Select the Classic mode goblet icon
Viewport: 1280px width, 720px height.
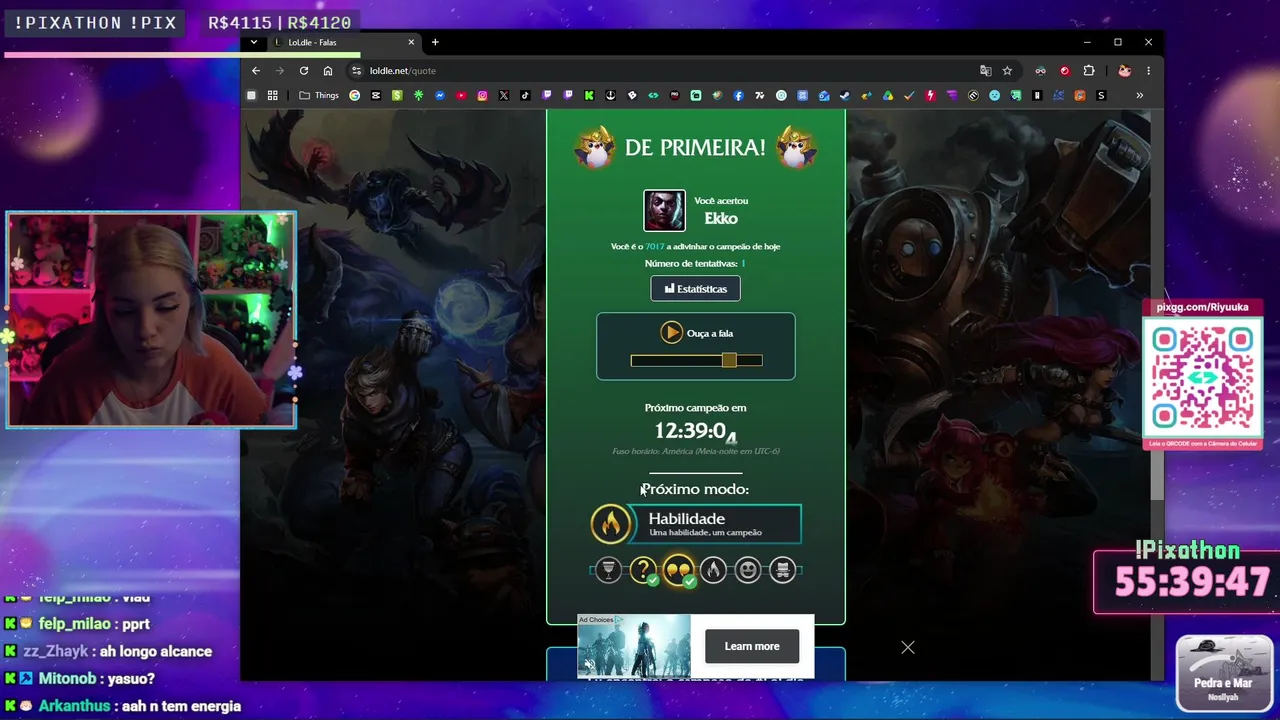click(608, 570)
